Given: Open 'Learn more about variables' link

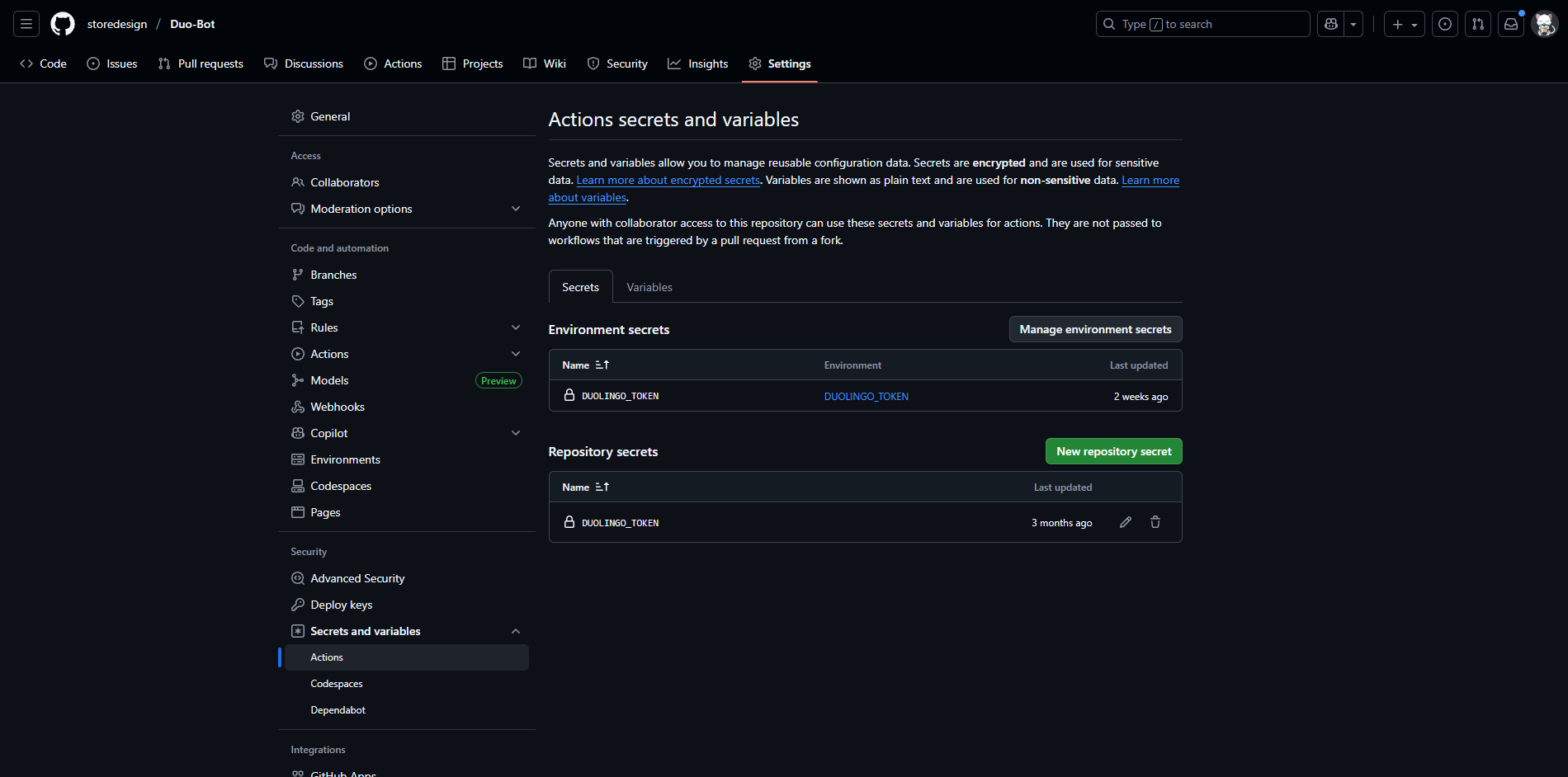Looking at the screenshot, I should (1150, 180).
